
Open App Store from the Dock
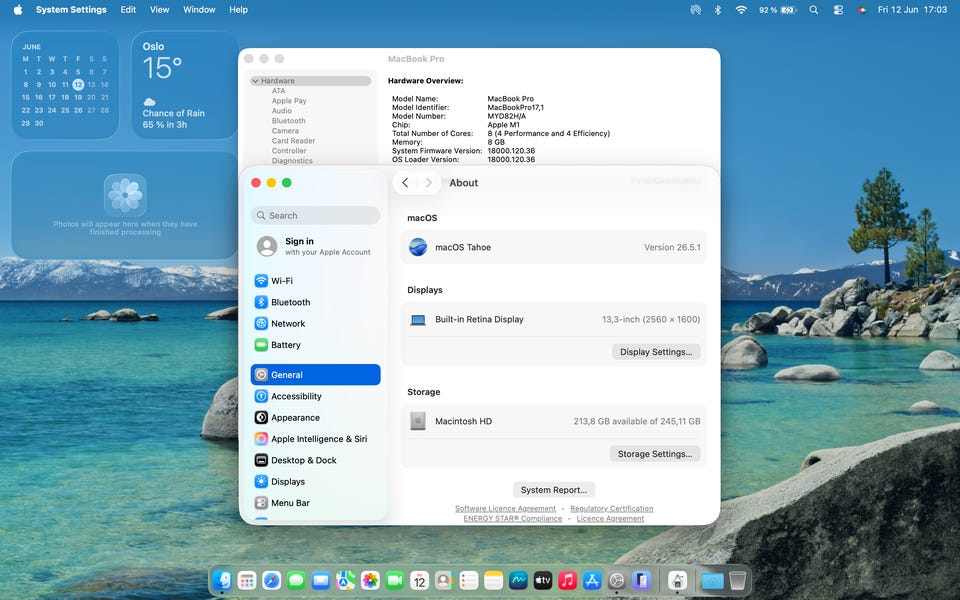592,580
